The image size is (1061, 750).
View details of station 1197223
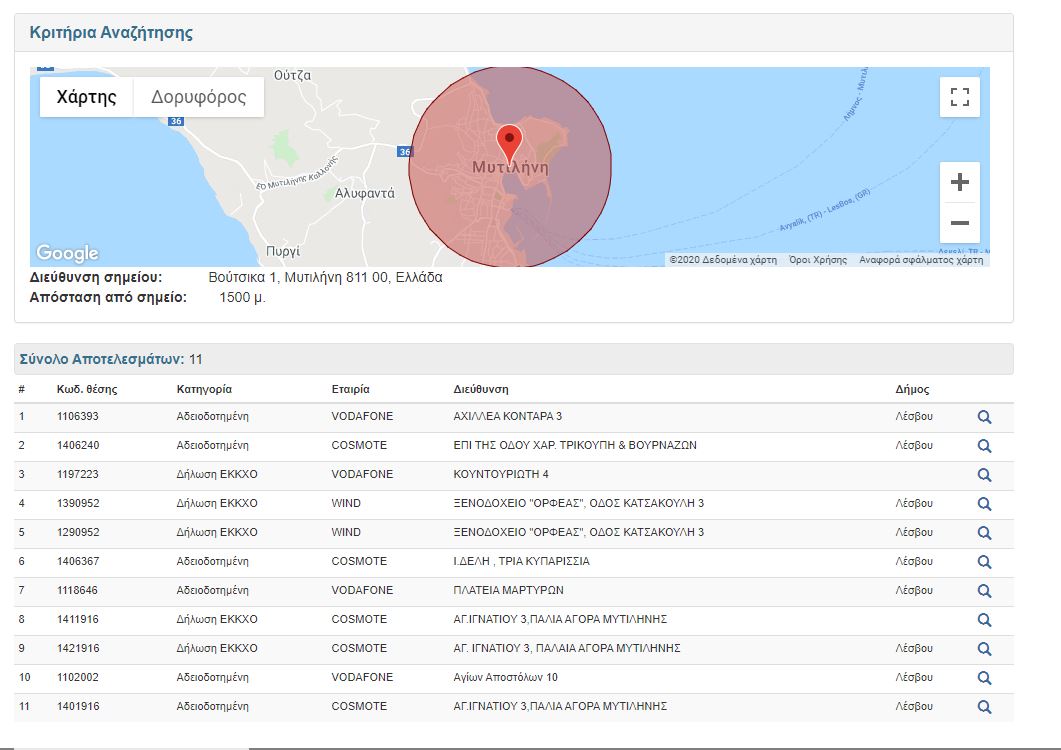tap(985, 475)
